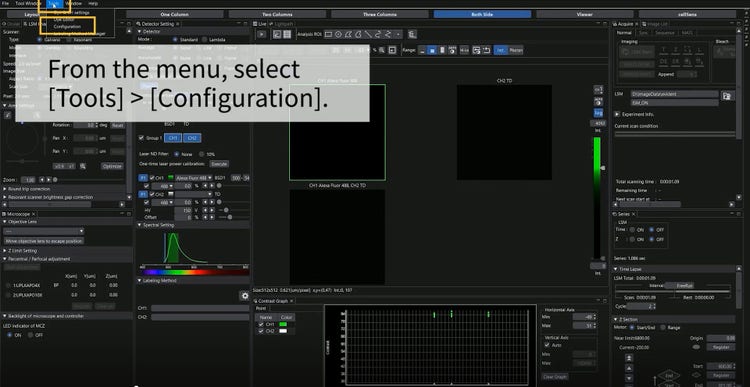Adjust the HV voltage slider handle
Image resolution: width=750 pixels, height=387 pixels.
pyautogui.click(x=226, y=210)
